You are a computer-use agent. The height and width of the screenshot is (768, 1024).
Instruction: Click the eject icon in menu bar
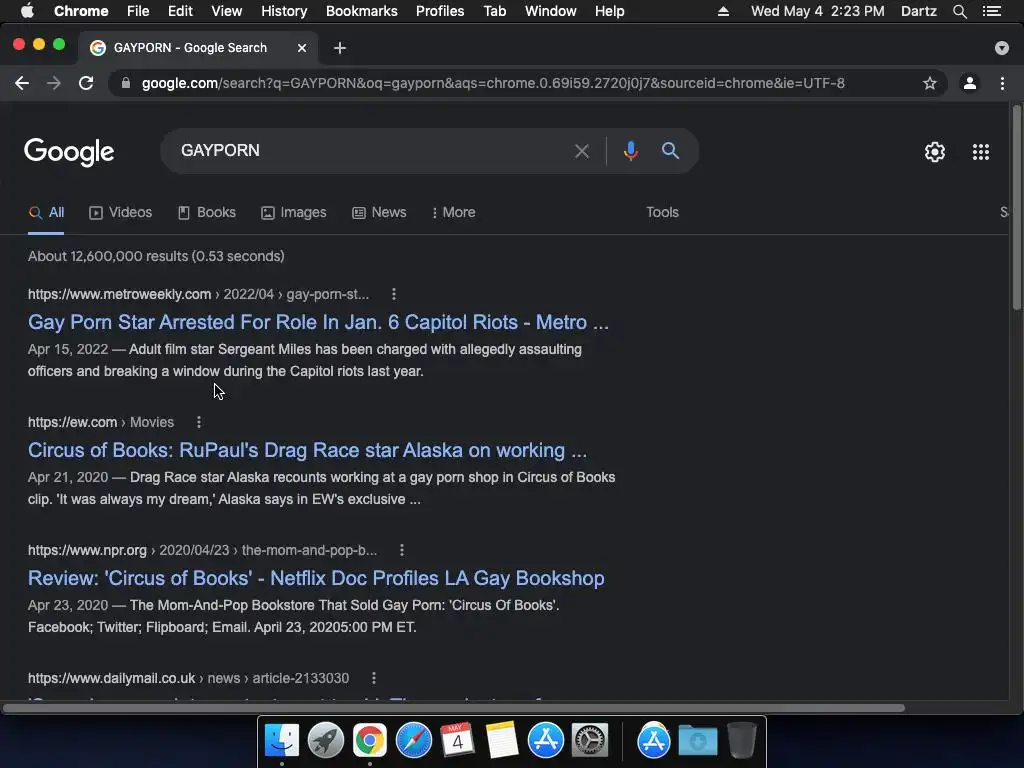tap(723, 11)
